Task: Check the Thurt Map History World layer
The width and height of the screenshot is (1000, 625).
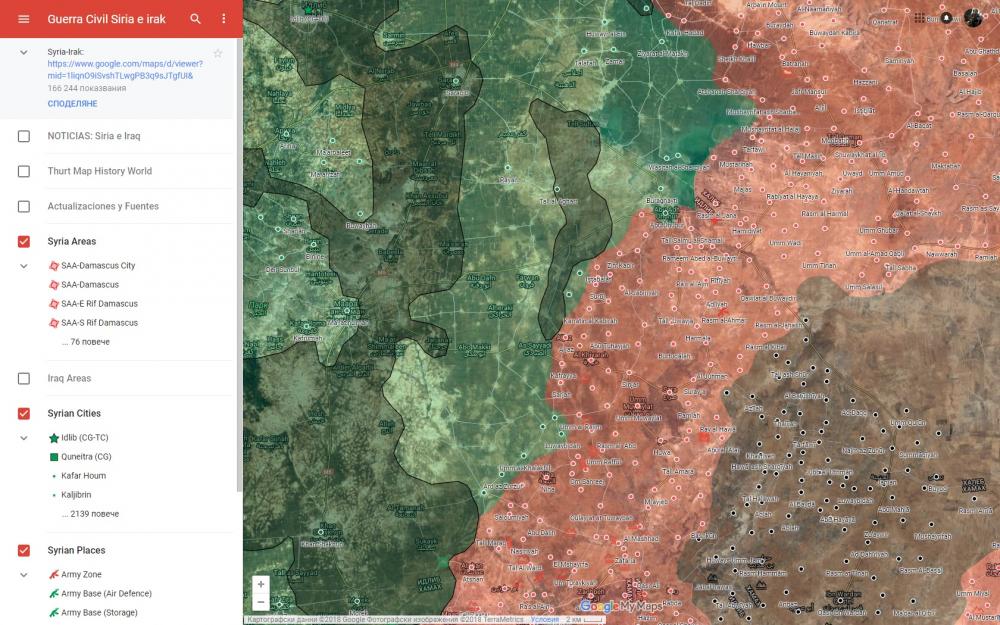Action: pyautogui.click(x=24, y=171)
